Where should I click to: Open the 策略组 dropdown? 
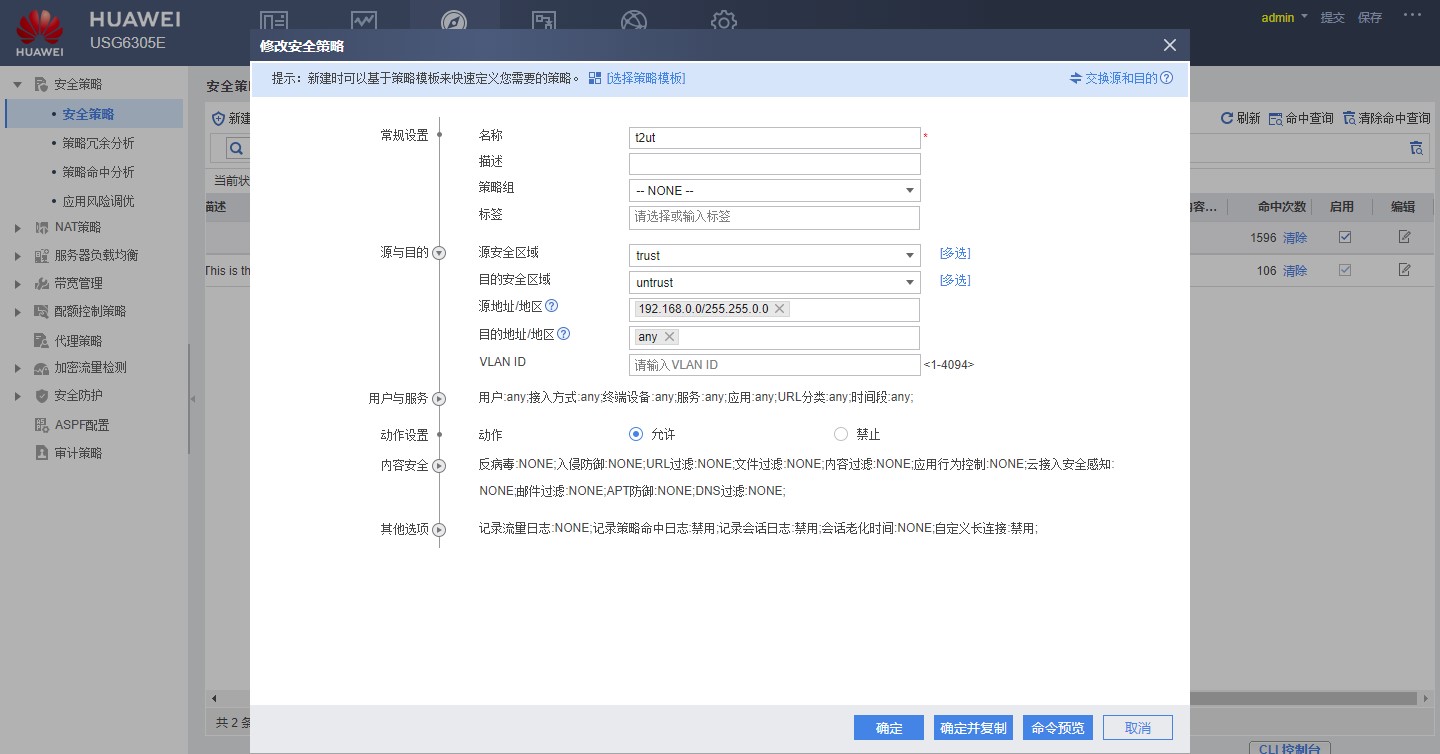(774, 190)
